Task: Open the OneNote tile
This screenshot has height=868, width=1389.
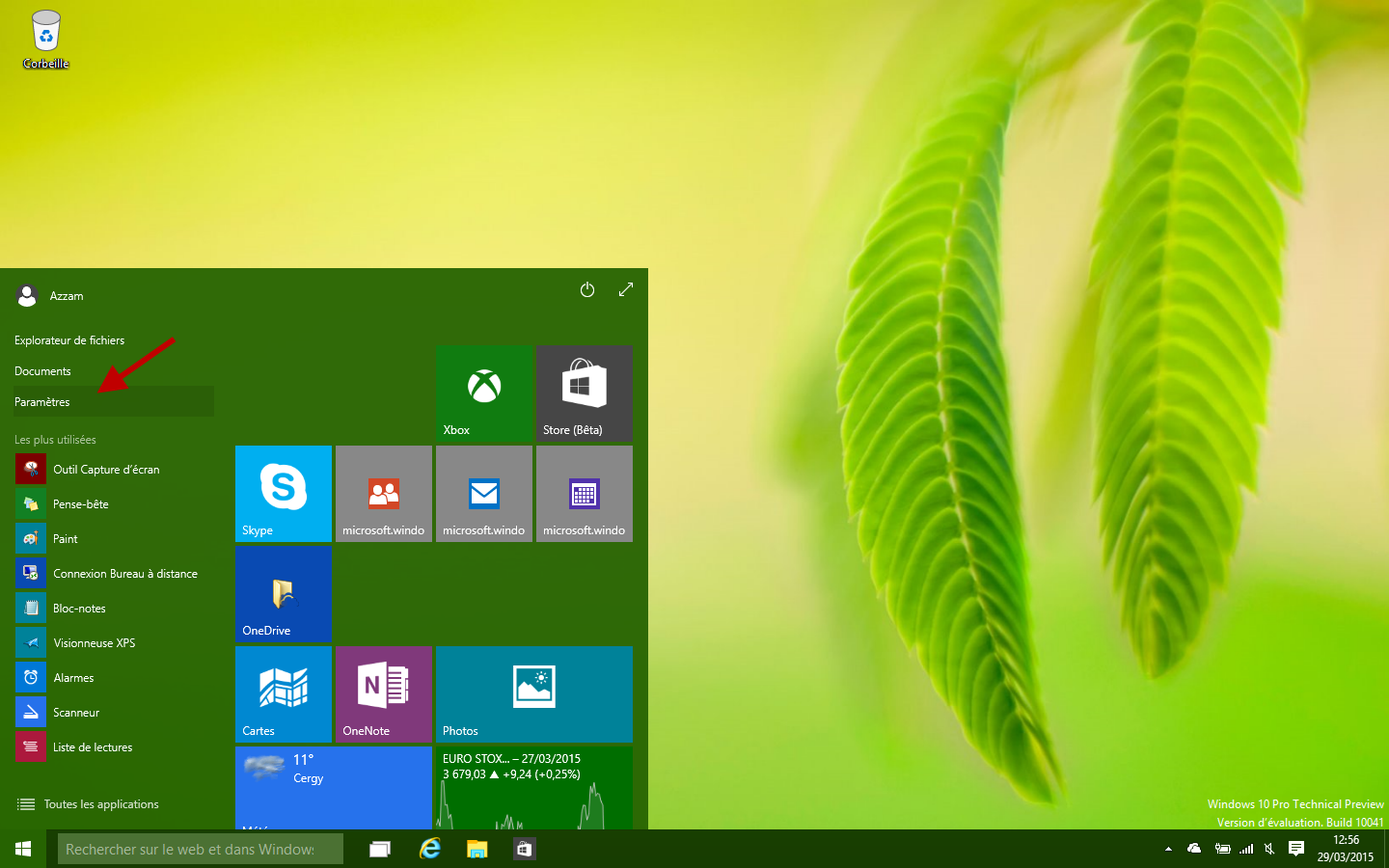Action: (384, 694)
